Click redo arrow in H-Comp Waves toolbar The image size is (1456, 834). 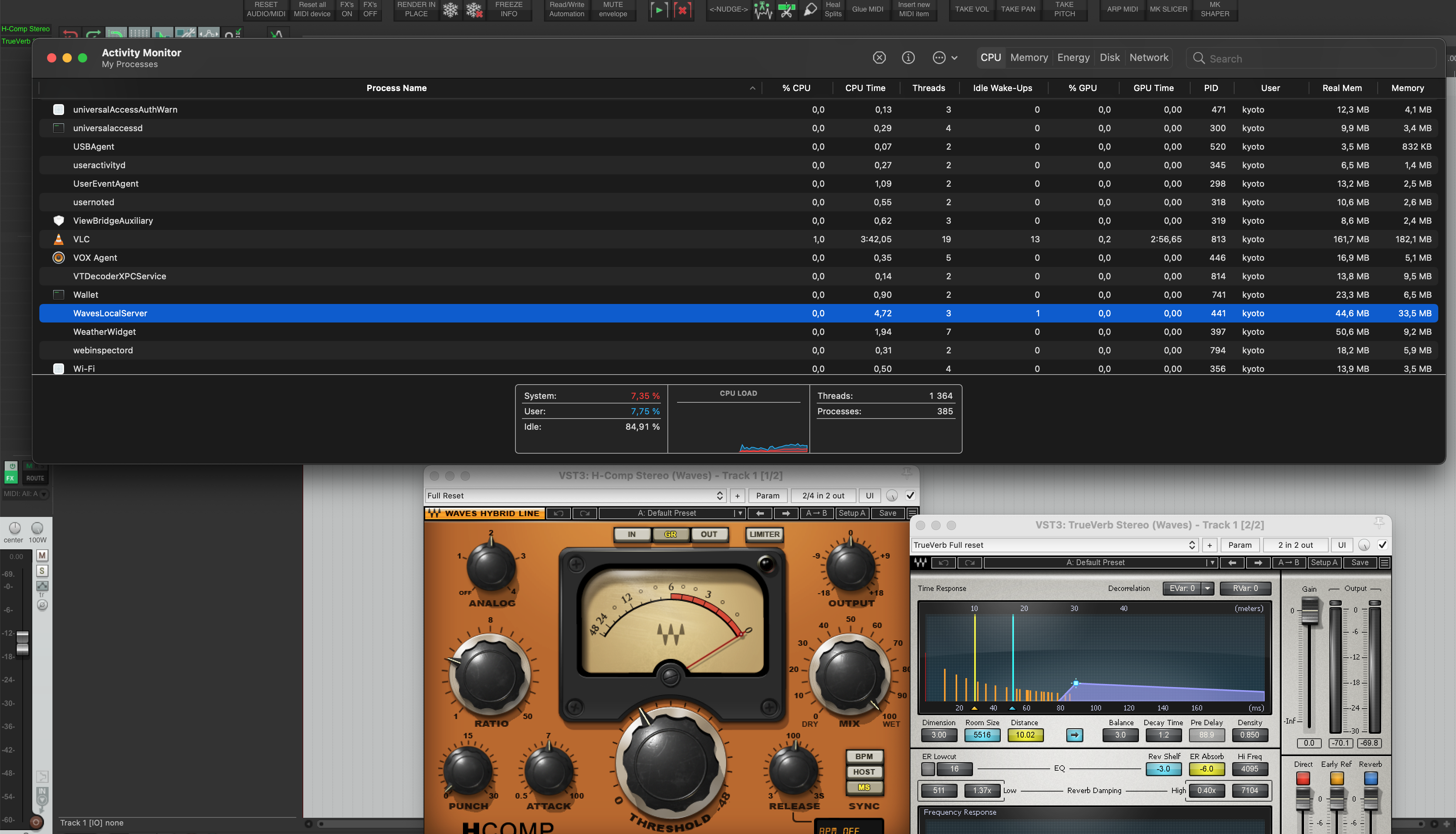[585, 513]
